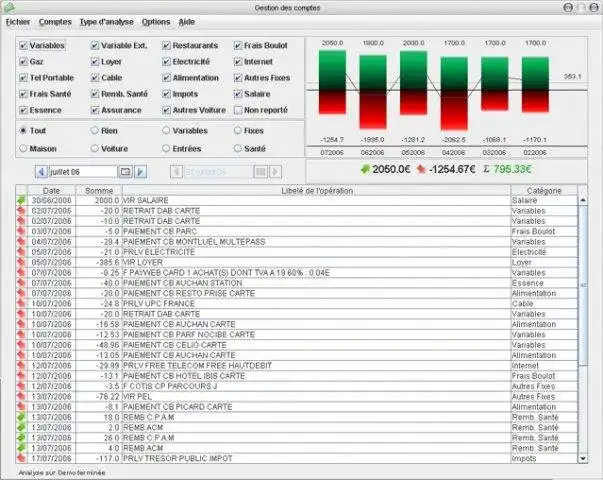Click the app icon in the title bar
Image resolution: width=603 pixels, height=480 pixels.
(8, 7)
